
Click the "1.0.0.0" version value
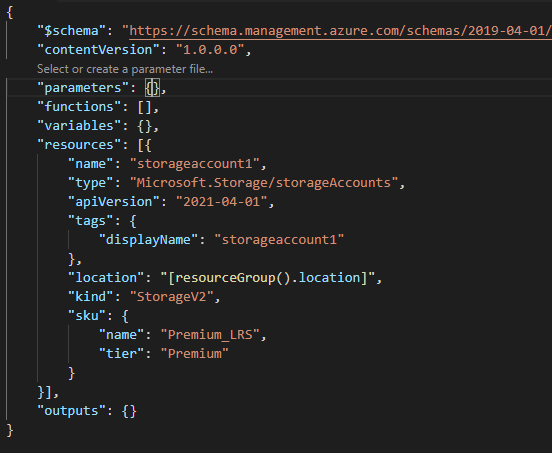[x=210, y=50]
